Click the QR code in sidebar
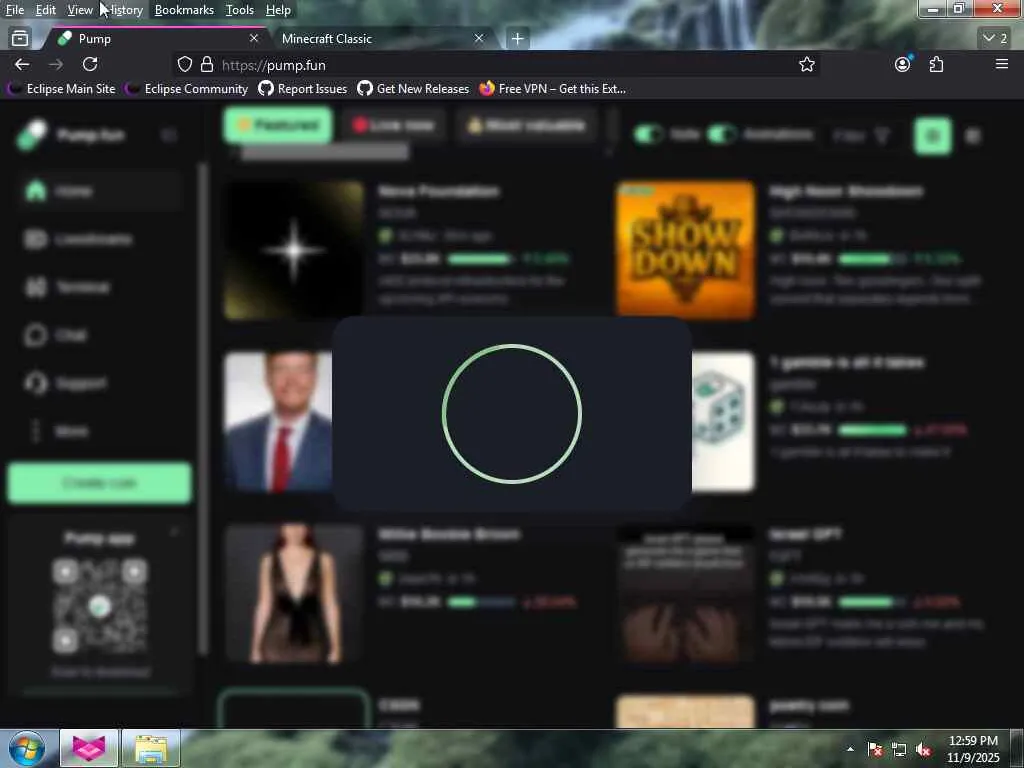Image resolution: width=1024 pixels, height=768 pixels. (100, 606)
